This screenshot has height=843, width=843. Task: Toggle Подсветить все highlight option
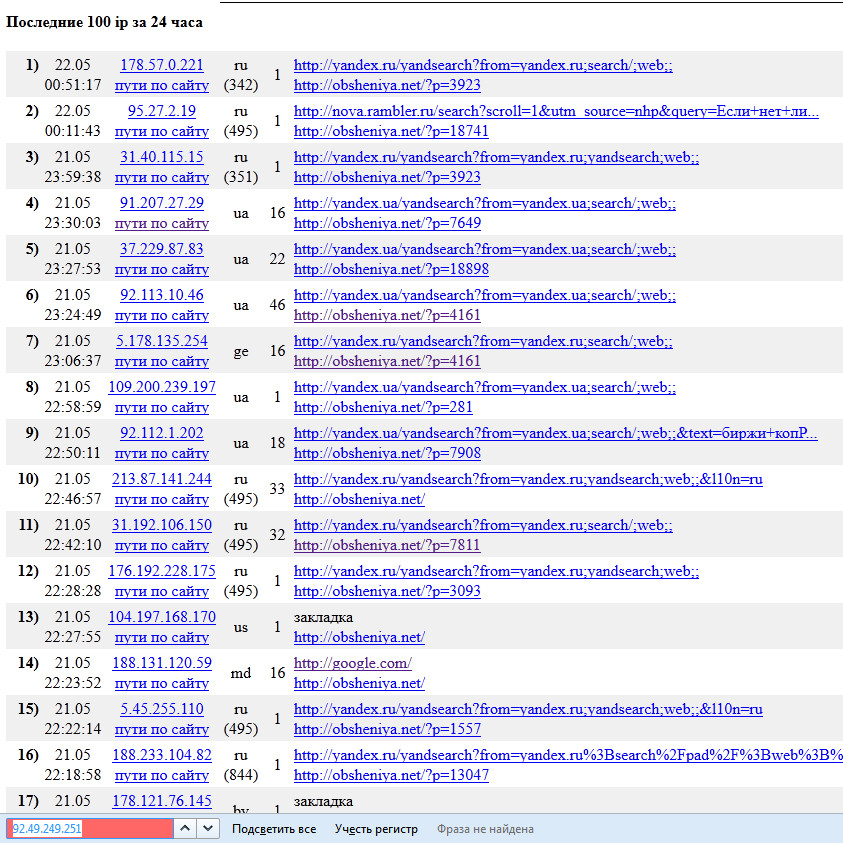tap(274, 829)
